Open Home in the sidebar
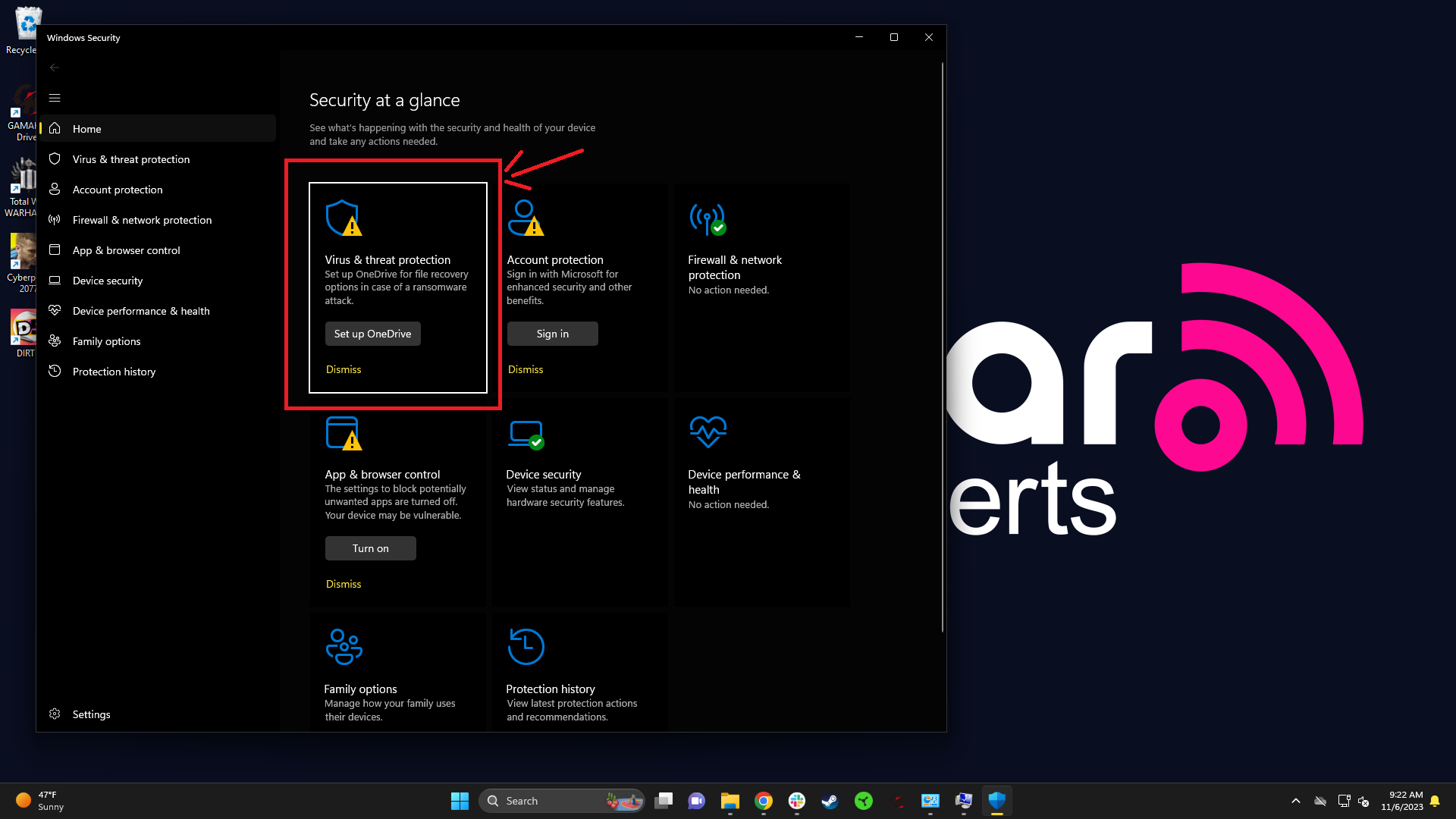 point(158,129)
